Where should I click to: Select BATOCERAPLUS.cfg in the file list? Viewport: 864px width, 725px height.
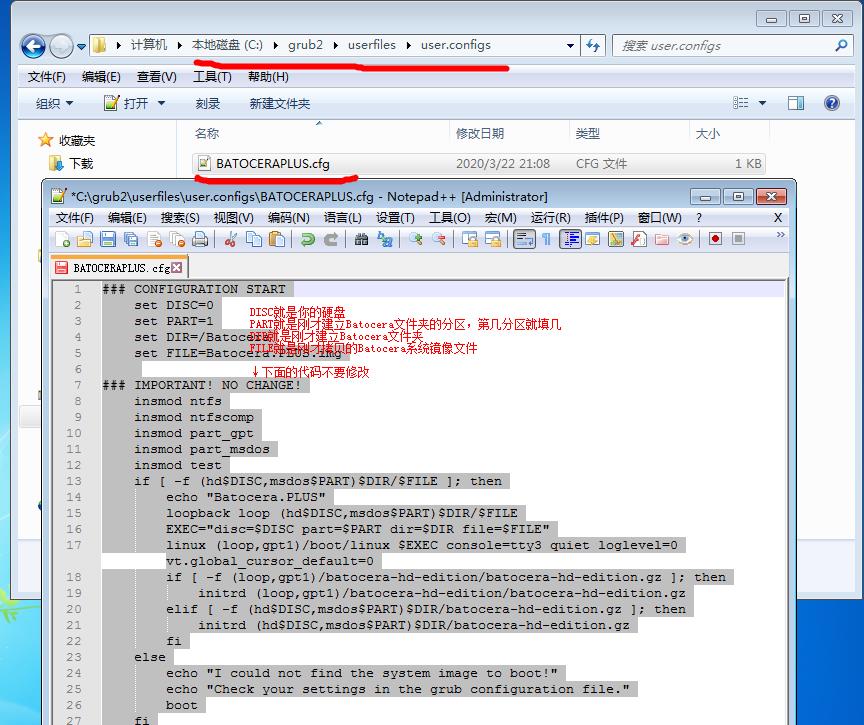(479, 163)
